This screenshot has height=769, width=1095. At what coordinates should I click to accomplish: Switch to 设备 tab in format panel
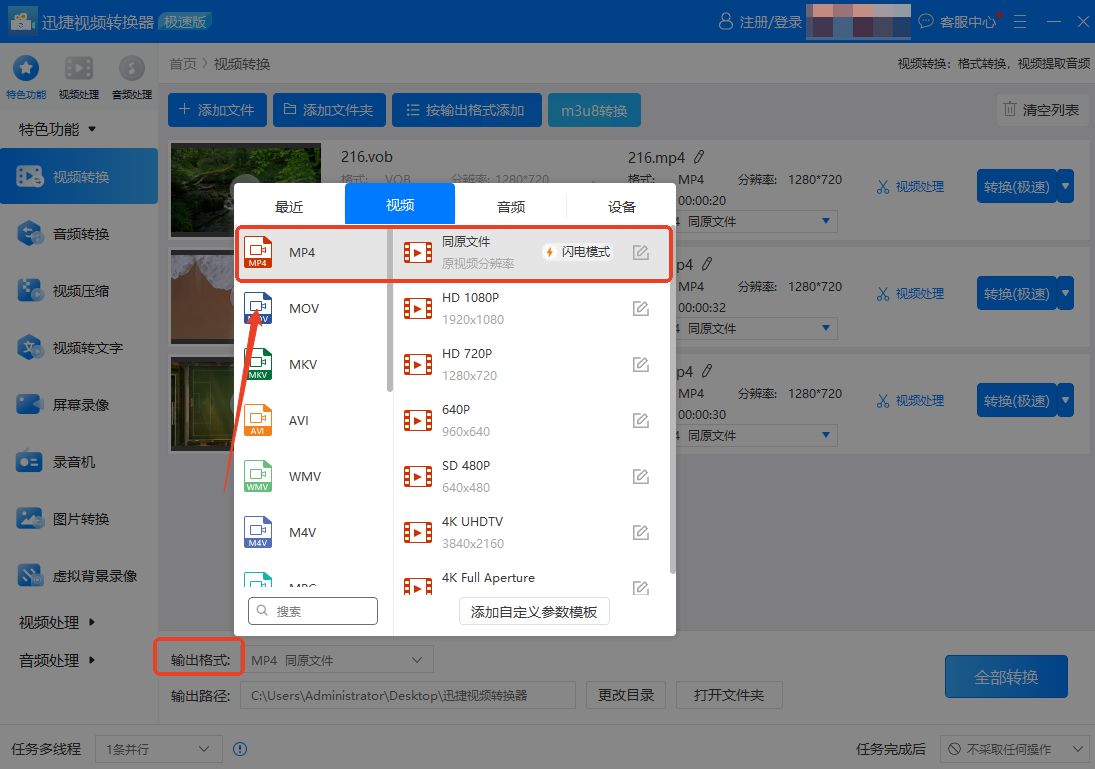pos(621,207)
